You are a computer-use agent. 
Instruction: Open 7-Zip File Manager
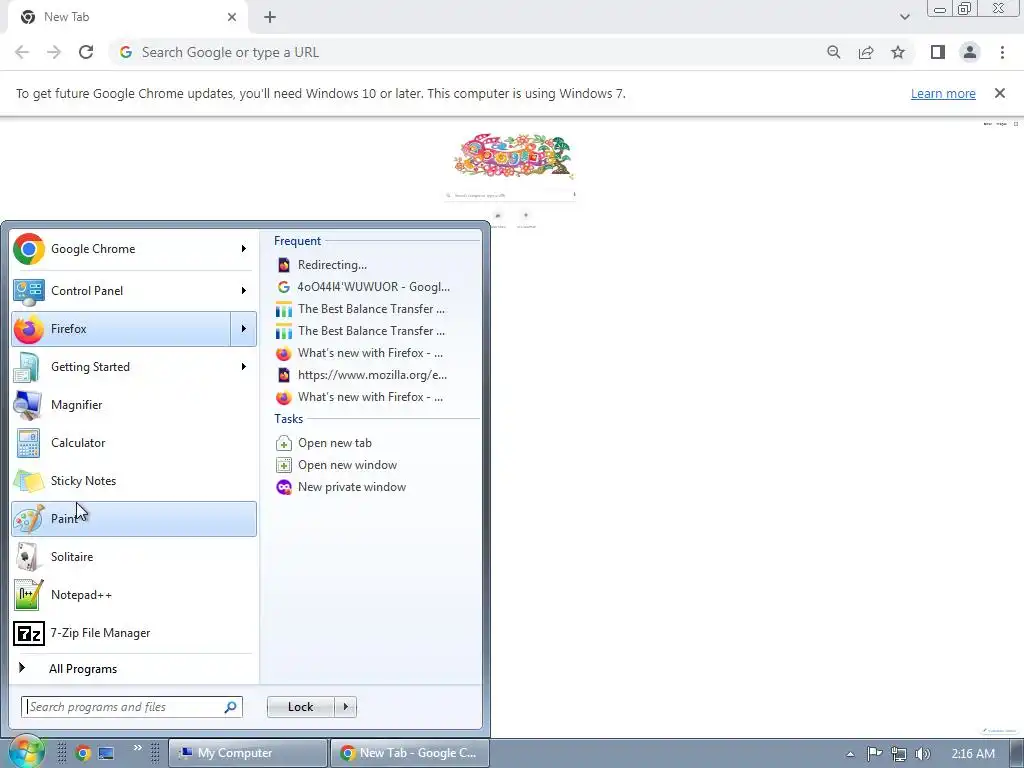pos(134,633)
